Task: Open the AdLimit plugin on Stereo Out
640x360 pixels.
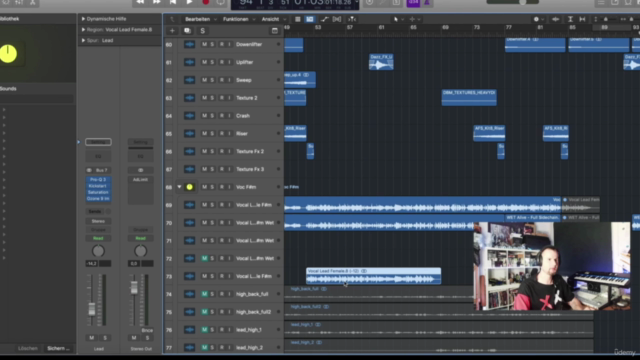Action: point(140,180)
